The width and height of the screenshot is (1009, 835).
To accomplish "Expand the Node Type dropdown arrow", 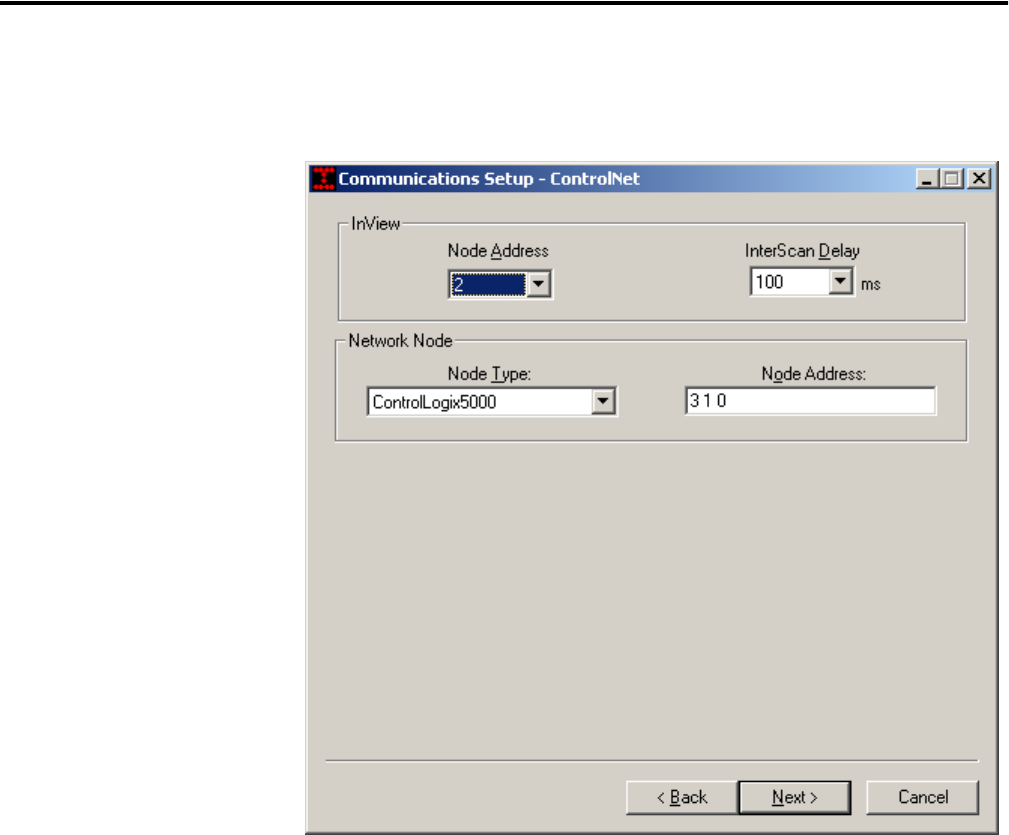I will click(603, 401).
